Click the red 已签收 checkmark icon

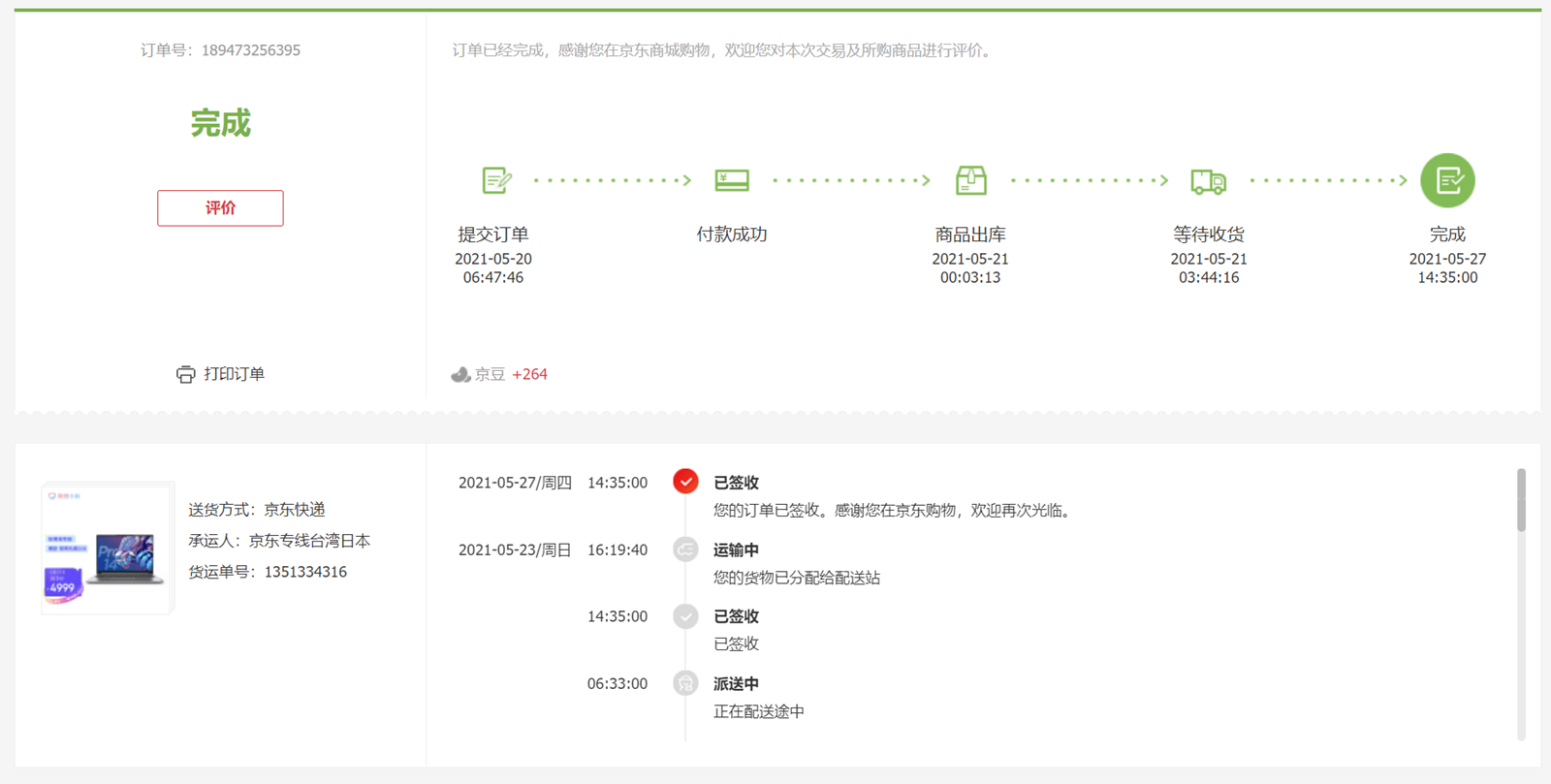tap(685, 482)
